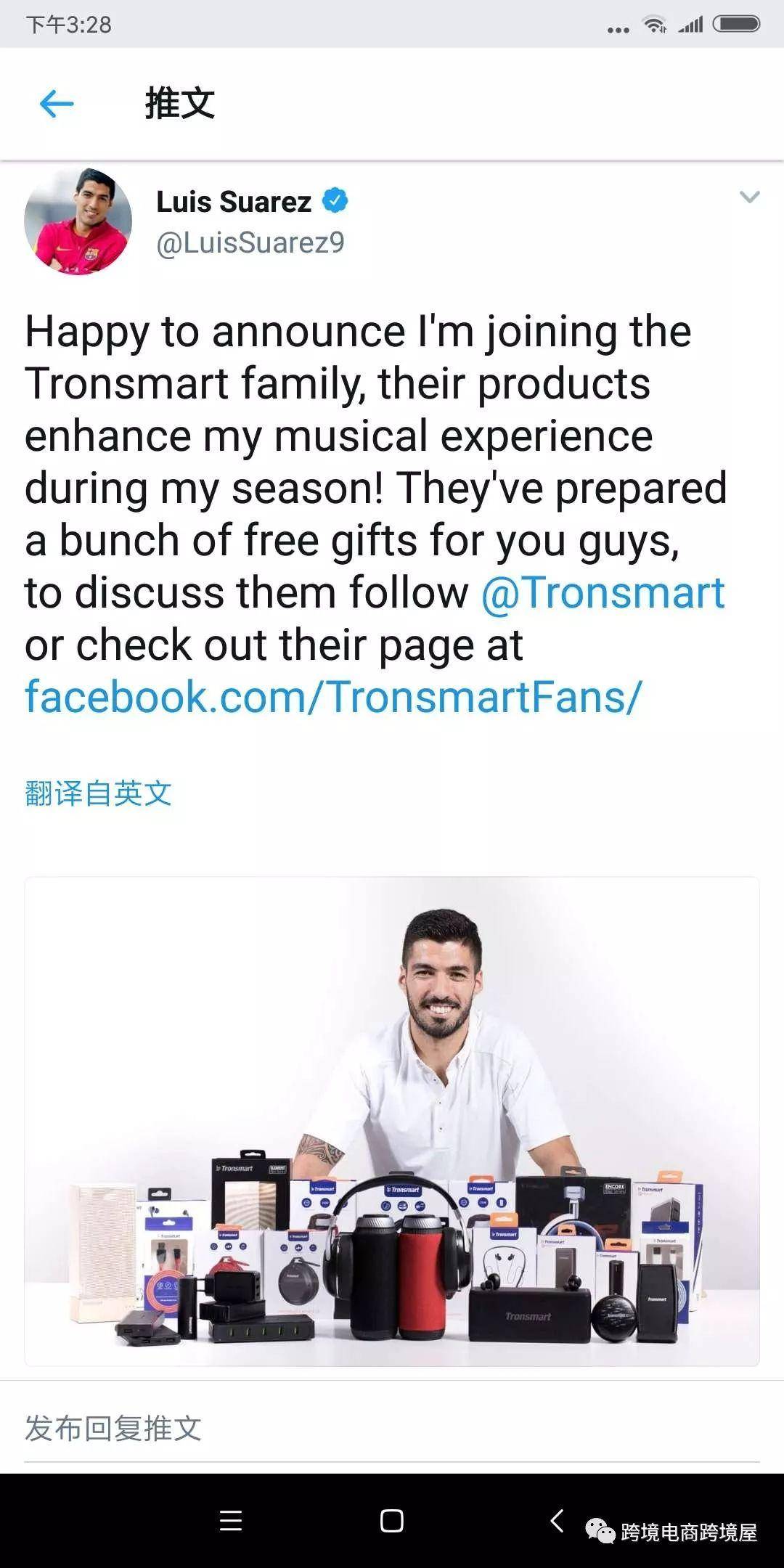Tap the Android navigation back chevron

click(x=557, y=1520)
